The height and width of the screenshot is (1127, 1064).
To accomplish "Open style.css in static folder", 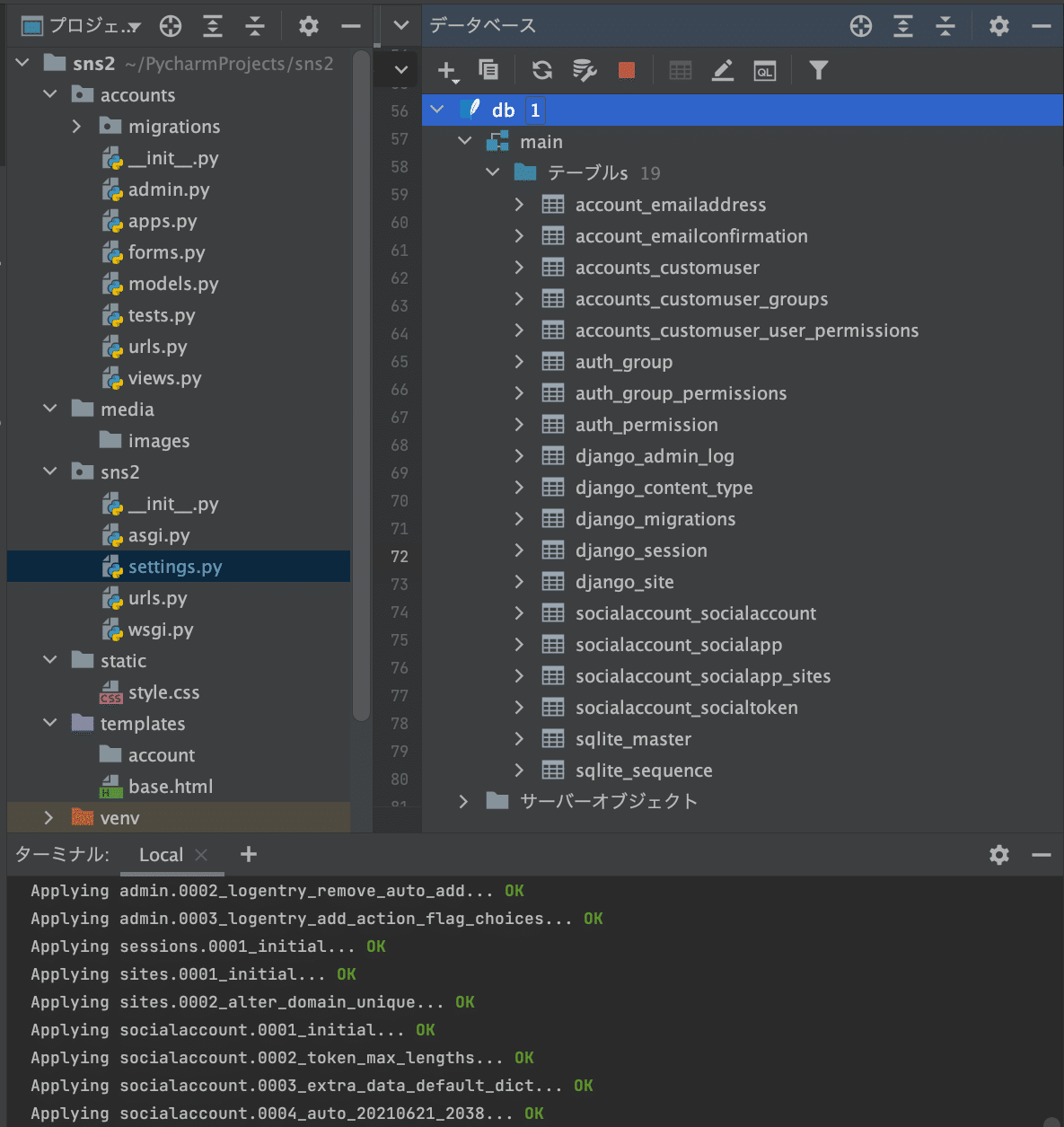I will [x=163, y=692].
